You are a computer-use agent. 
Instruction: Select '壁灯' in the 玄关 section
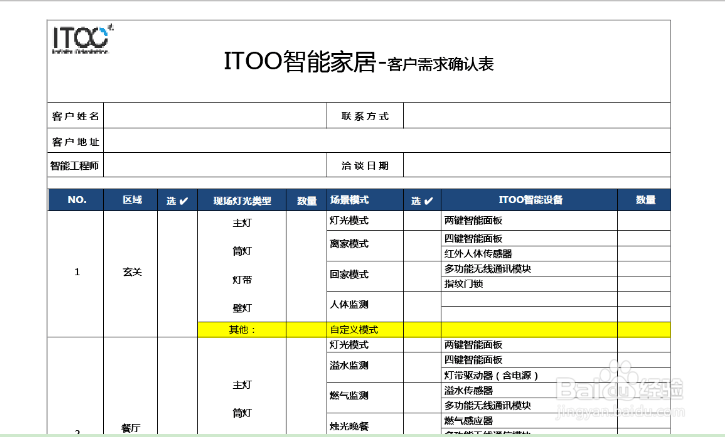point(242,308)
